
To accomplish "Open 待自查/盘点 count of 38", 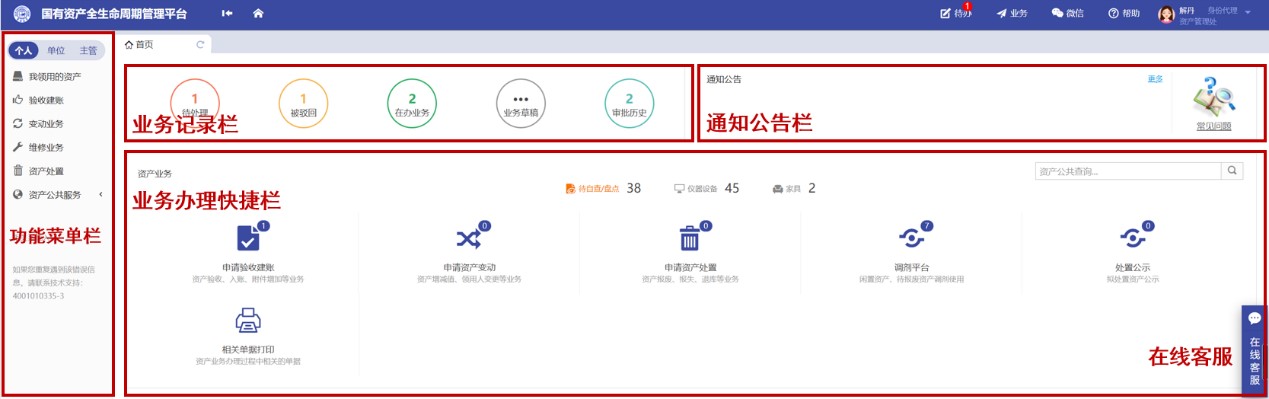I will [x=603, y=188].
